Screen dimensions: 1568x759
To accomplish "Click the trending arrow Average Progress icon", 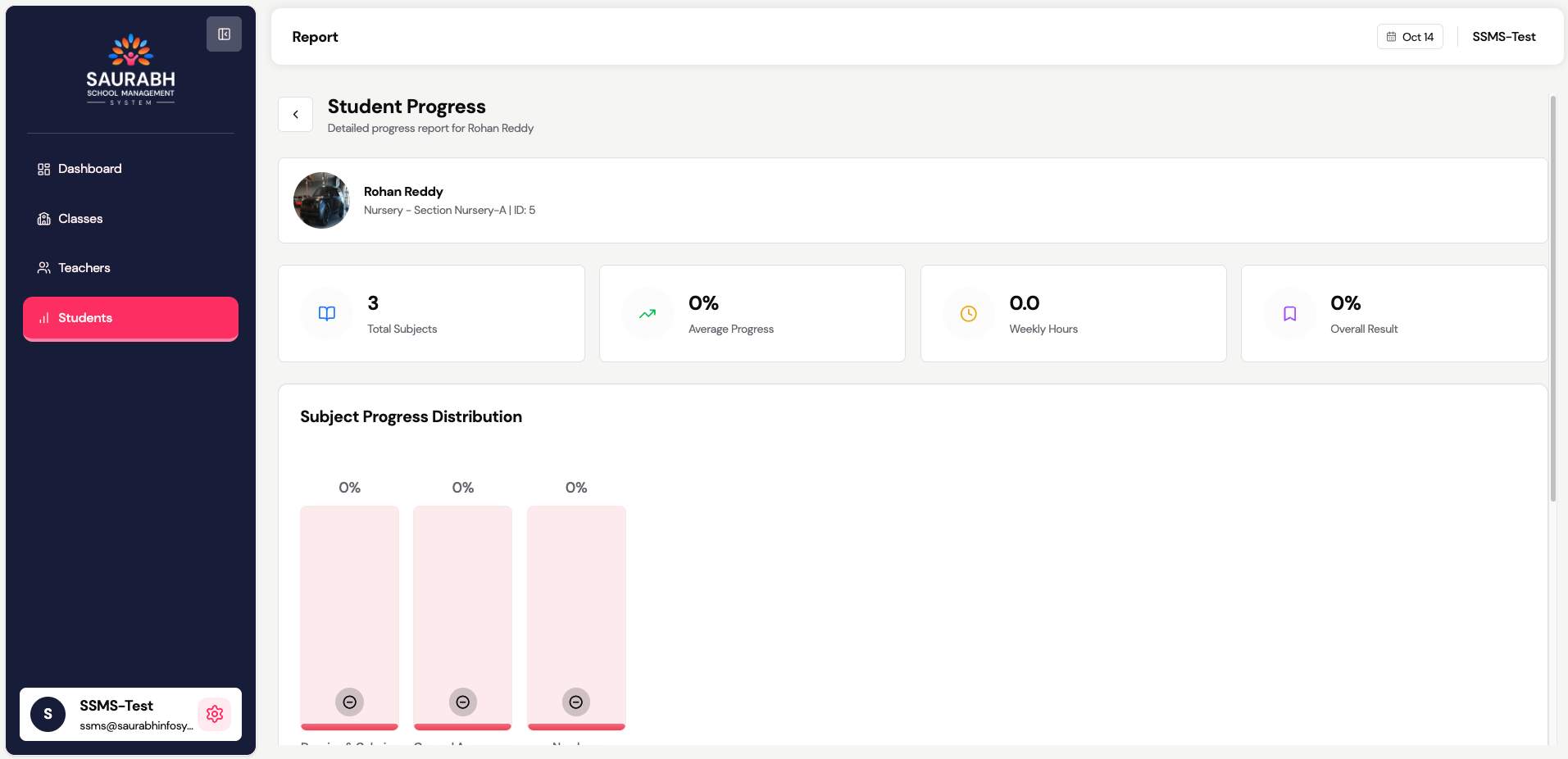I will point(648,314).
